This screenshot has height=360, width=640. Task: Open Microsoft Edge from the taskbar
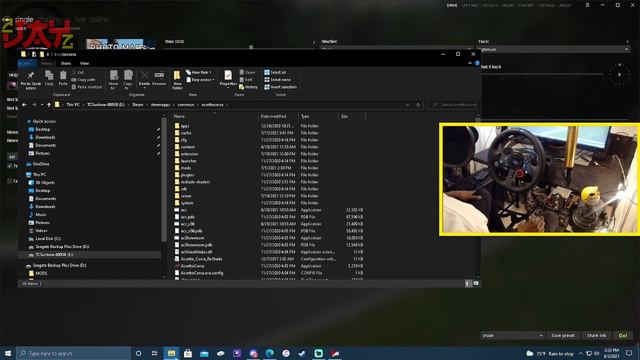click(269, 353)
